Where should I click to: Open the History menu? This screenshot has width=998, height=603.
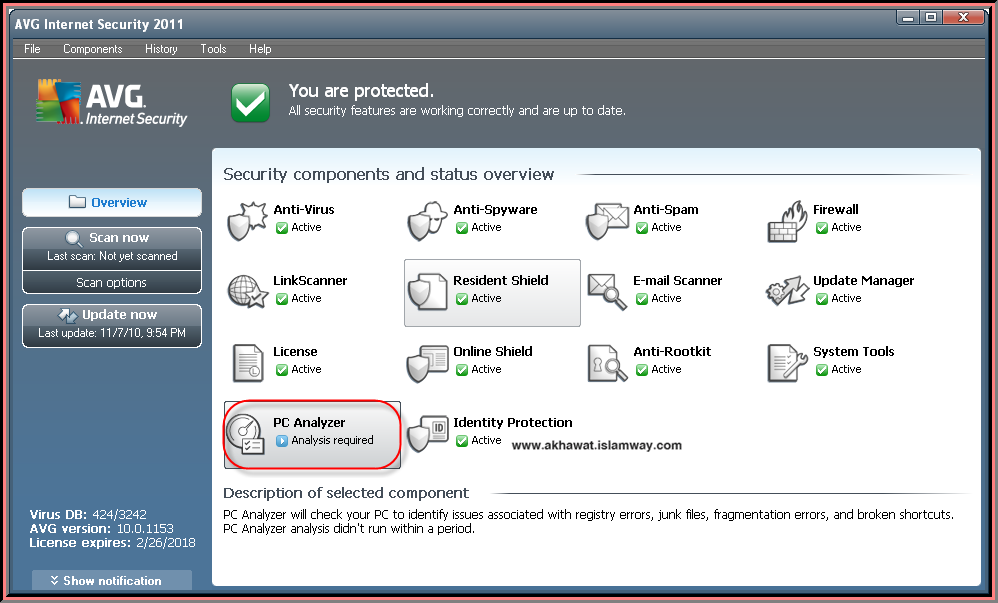pos(161,49)
